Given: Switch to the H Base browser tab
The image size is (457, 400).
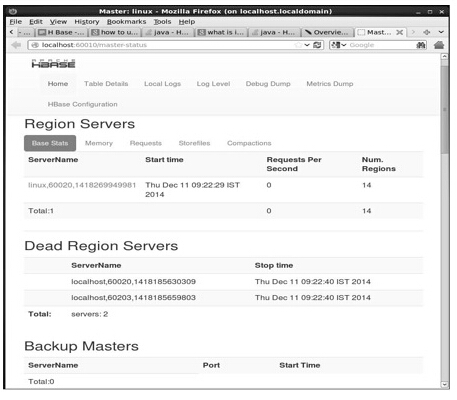Looking at the screenshot, I should click(61, 32).
